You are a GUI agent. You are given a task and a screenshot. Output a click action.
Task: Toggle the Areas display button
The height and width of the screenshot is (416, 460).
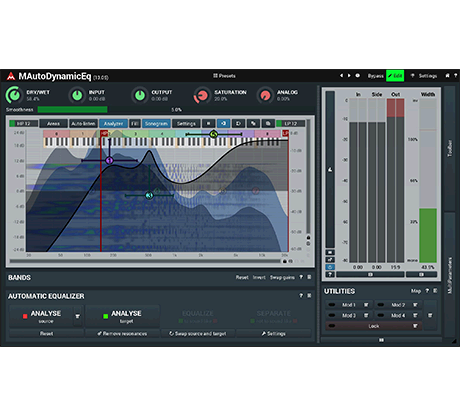point(53,124)
